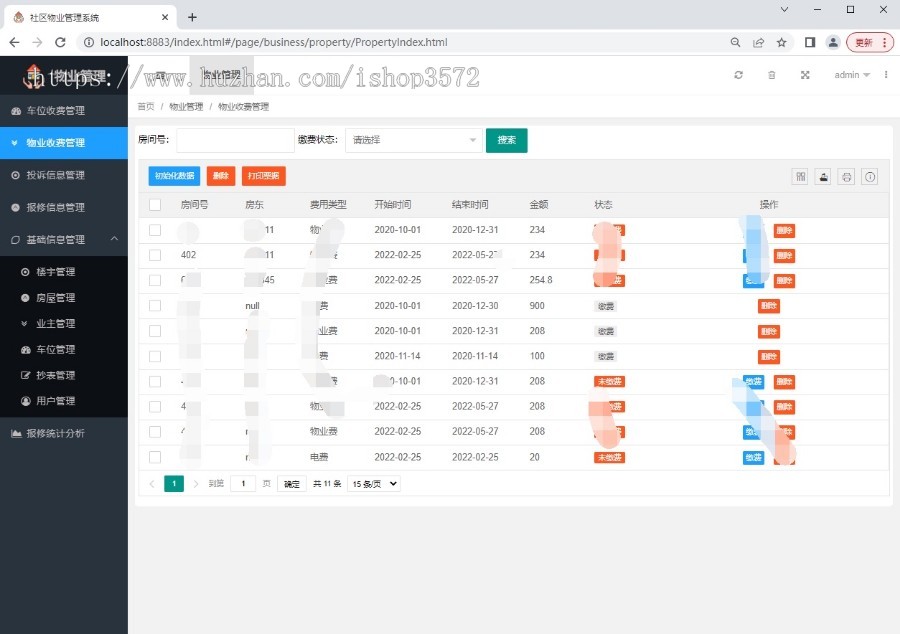Viewport: 900px width, 634px height.
Task: Check the row with amount 20
Action: pyautogui.click(x=155, y=457)
